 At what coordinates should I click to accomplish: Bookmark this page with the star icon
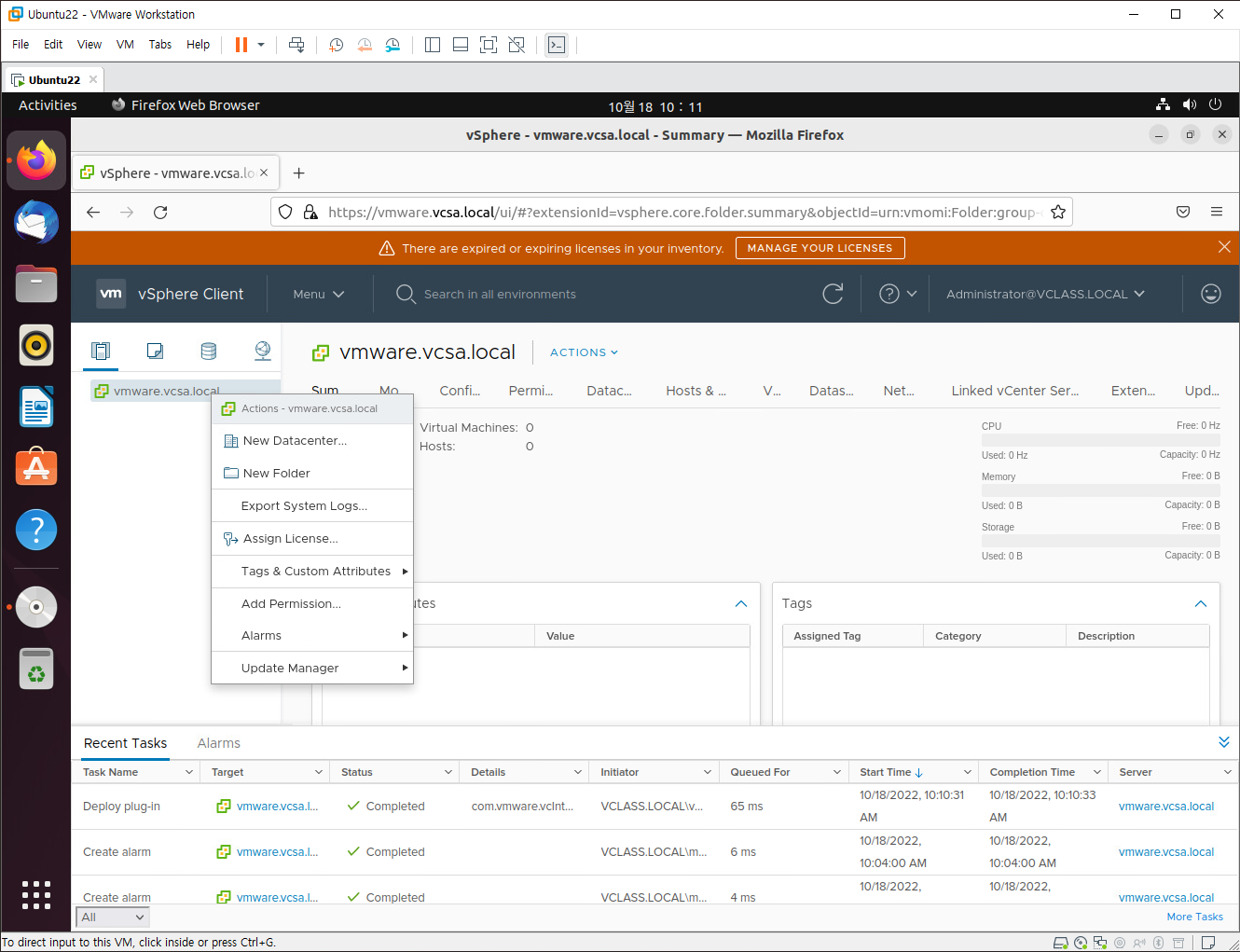coord(1058,213)
